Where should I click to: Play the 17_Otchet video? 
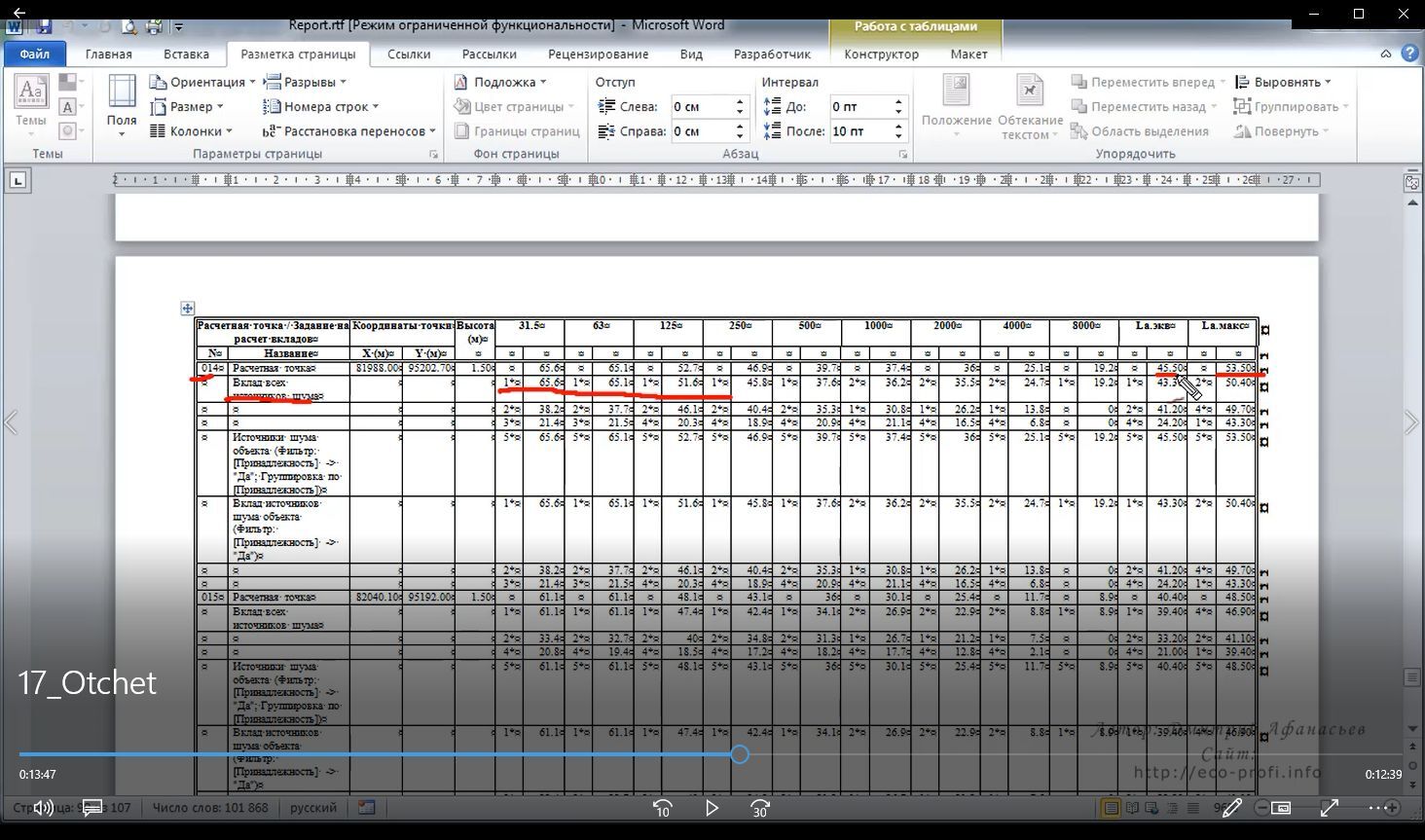[712, 808]
